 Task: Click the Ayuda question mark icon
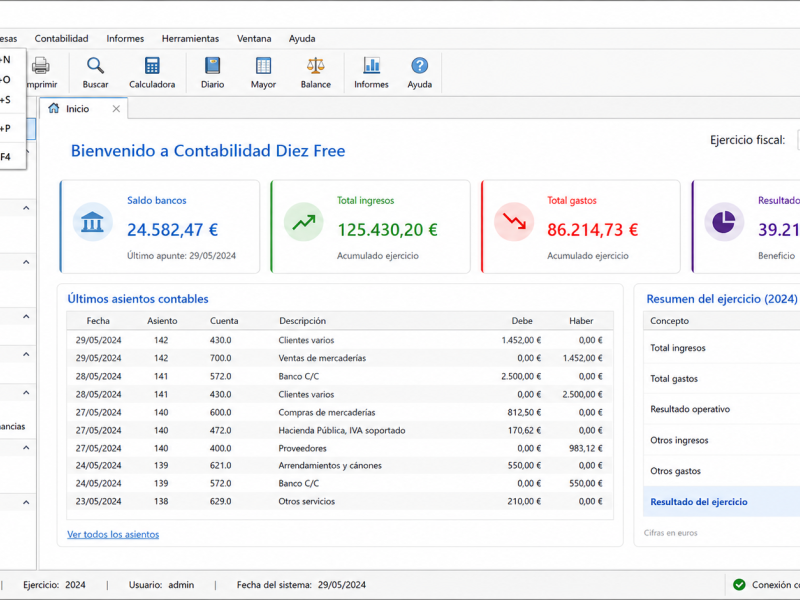click(419, 66)
